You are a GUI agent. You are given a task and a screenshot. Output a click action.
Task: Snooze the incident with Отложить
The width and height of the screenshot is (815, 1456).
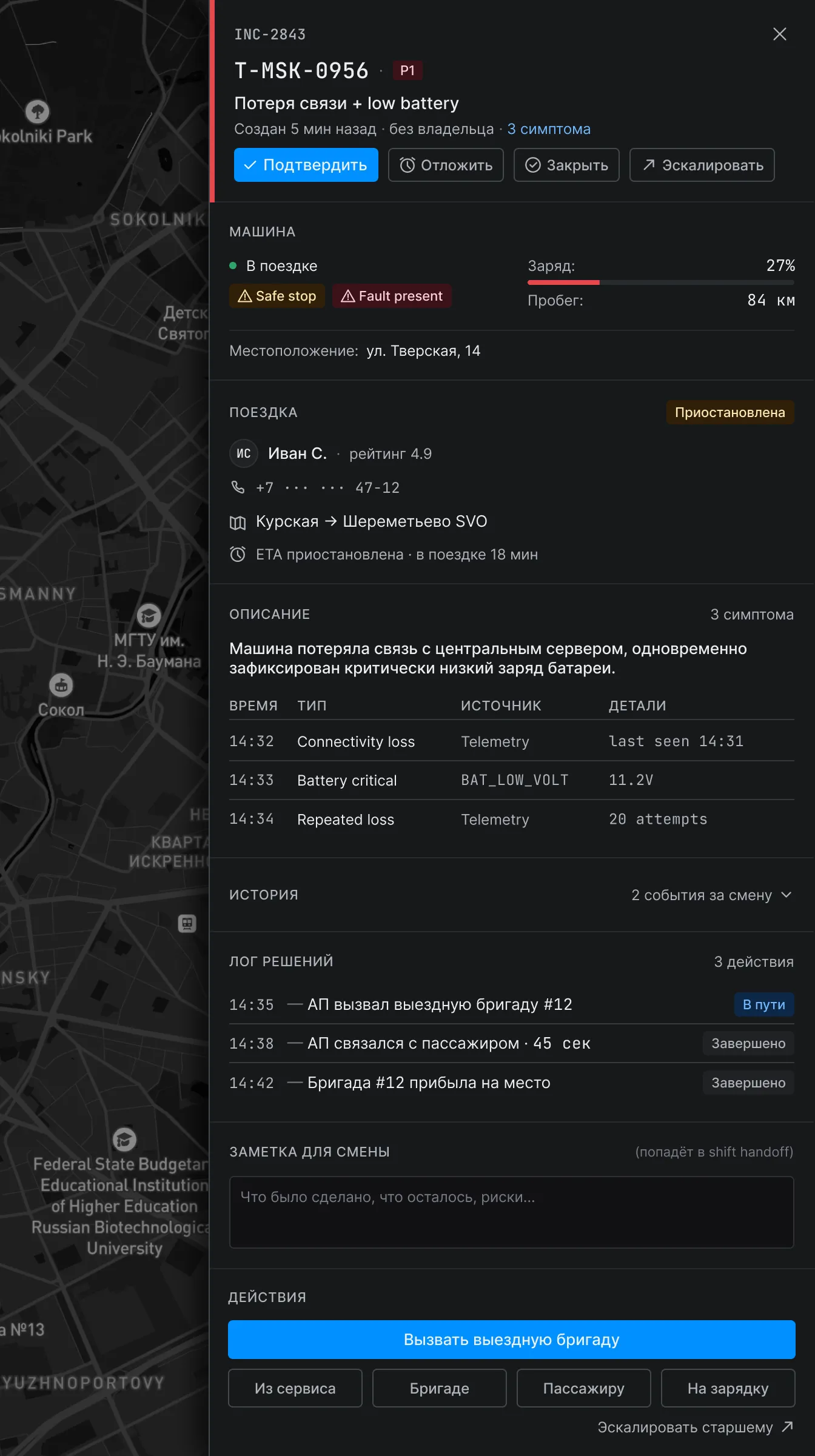[x=446, y=165]
